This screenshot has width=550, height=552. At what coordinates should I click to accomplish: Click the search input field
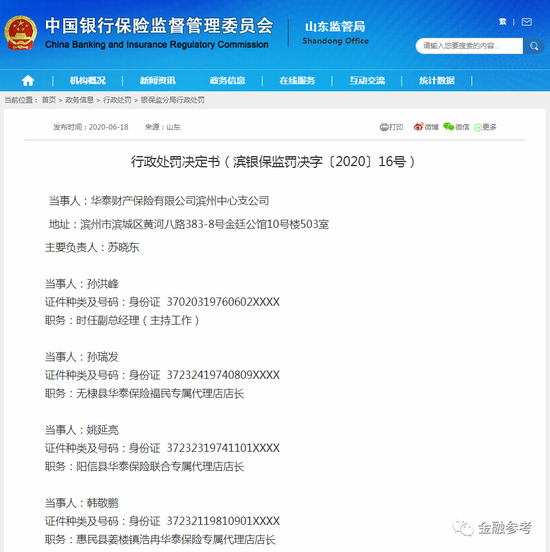pos(469,46)
